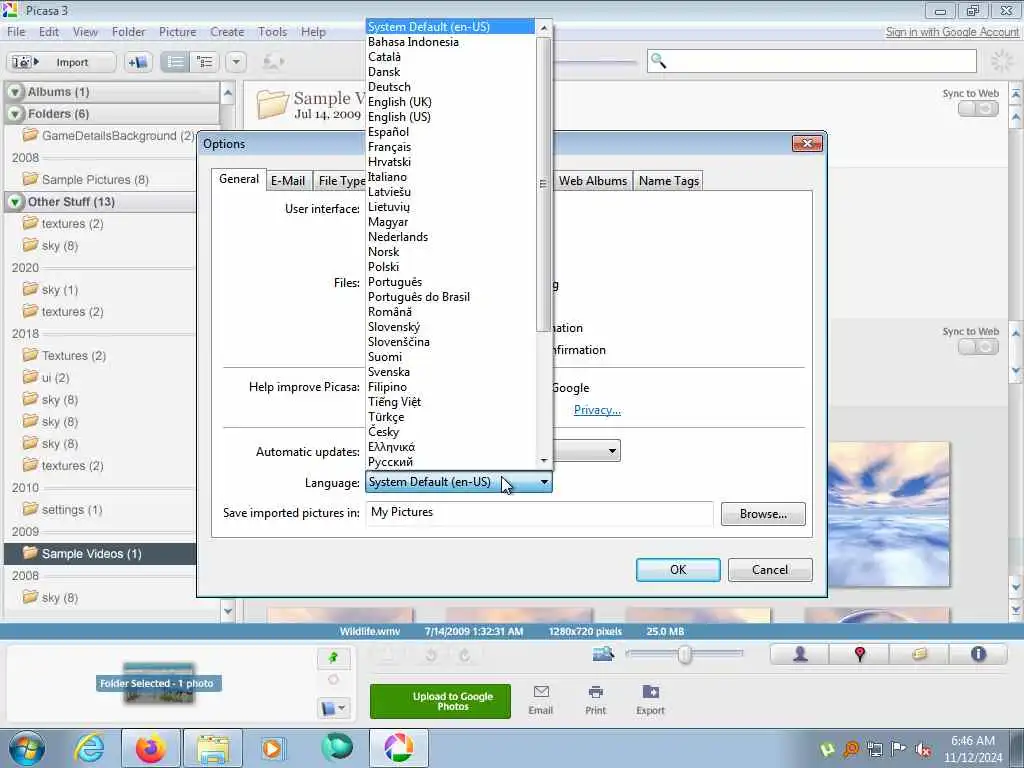Image resolution: width=1024 pixels, height=768 pixels.
Task: Adjust the thumbnail size slider handle
Action: 684,654
